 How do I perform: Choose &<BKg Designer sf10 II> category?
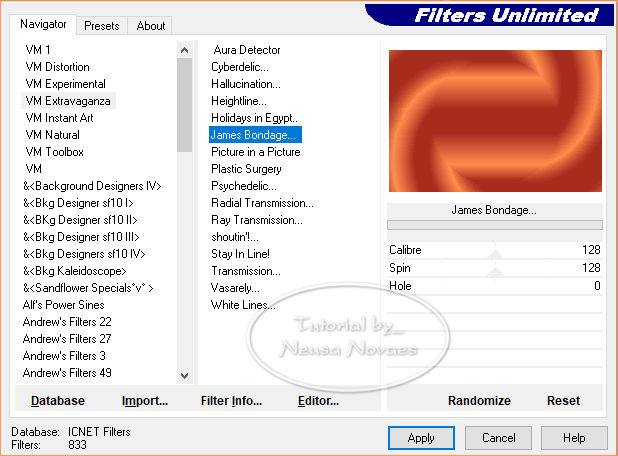(80, 220)
